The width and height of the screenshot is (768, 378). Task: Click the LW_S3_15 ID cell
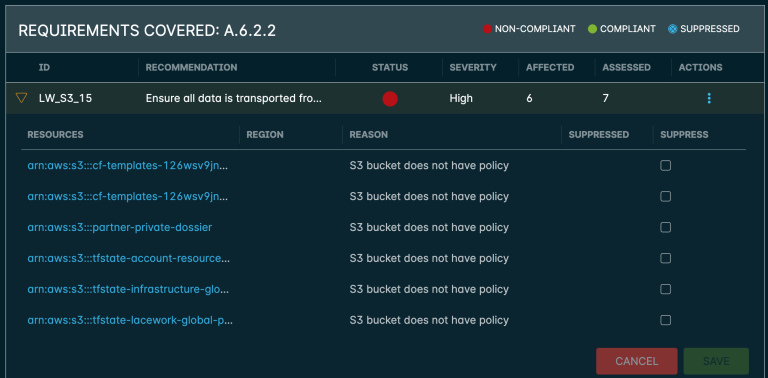65,98
